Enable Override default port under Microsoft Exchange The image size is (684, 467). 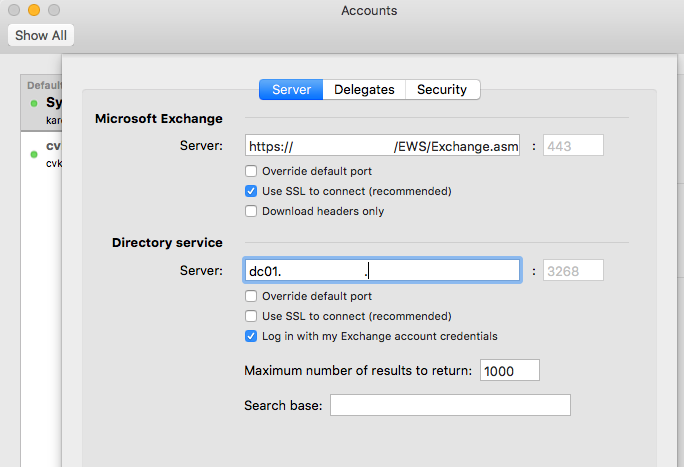(251, 171)
